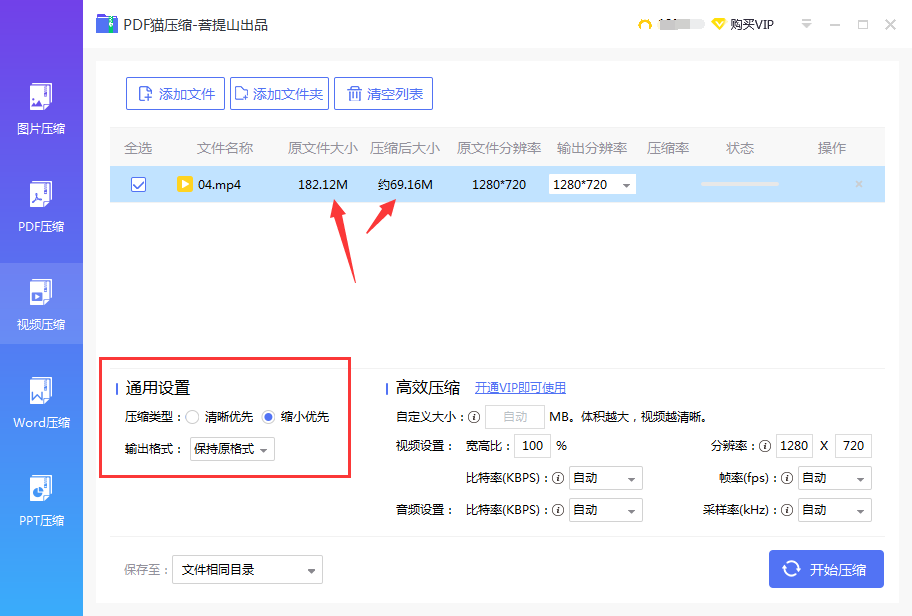Screen dimensions: 912x616
Task: Select the 04.mp4 file name
Action: (x=219, y=184)
